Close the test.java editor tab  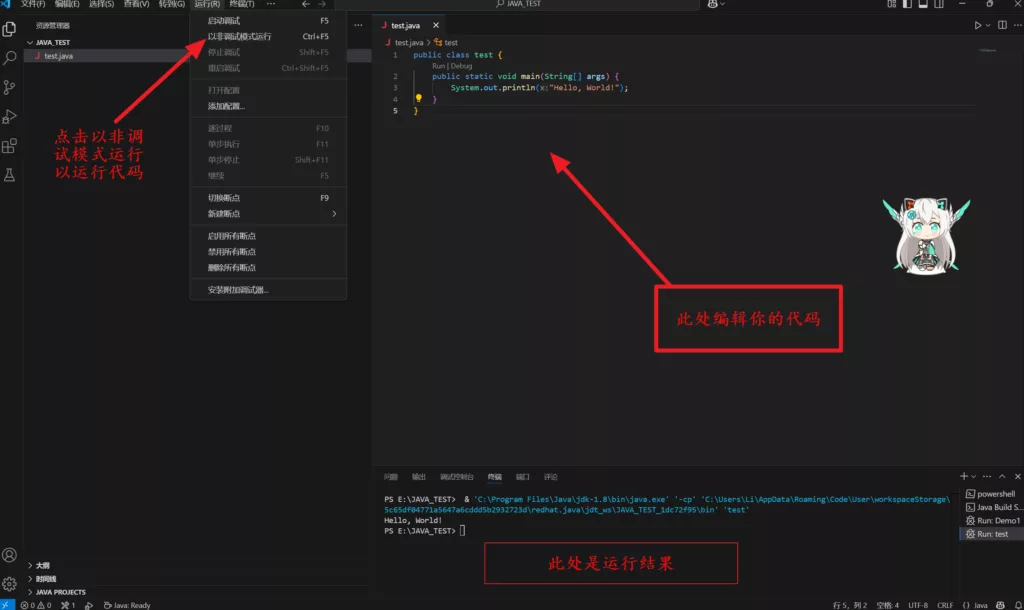point(436,25)
